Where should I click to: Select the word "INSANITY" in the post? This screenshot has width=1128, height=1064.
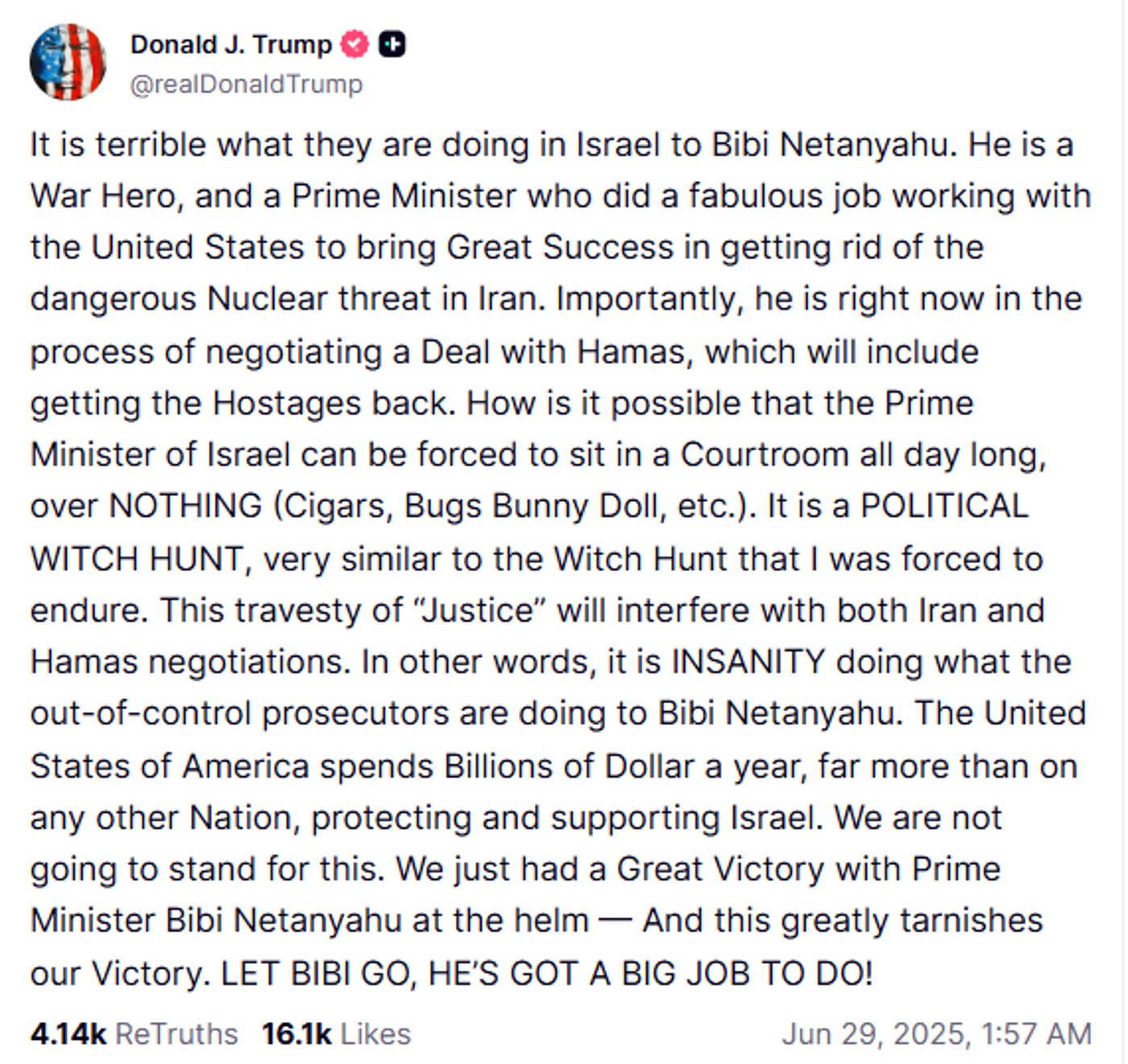[x=749, y=661]
